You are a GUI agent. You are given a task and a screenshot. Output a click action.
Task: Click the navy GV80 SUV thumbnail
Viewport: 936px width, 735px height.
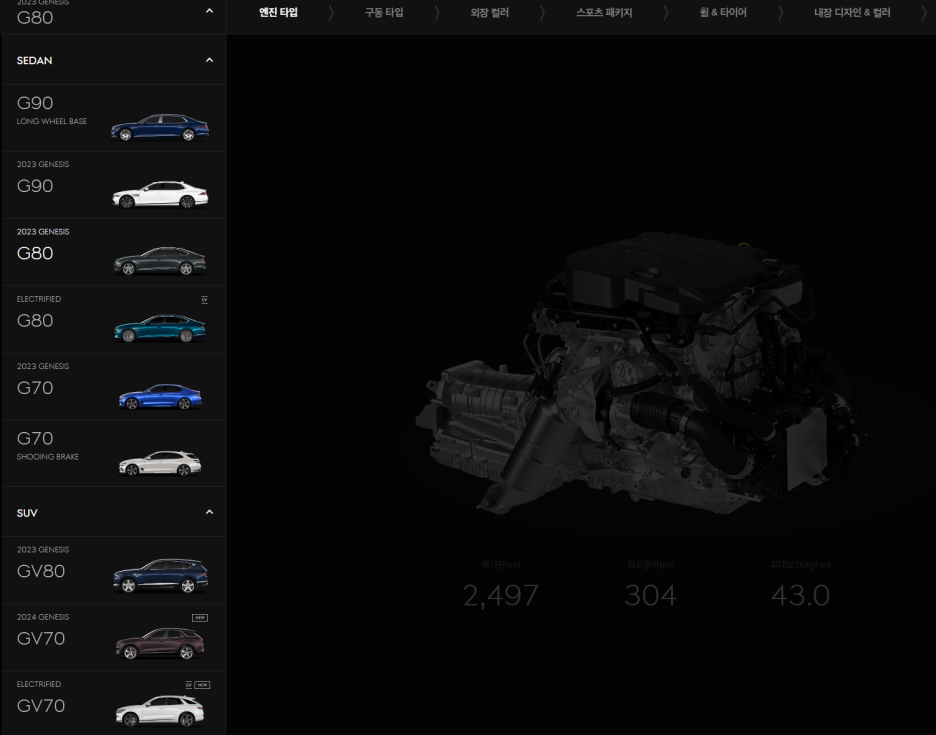(x=161, y=576)
